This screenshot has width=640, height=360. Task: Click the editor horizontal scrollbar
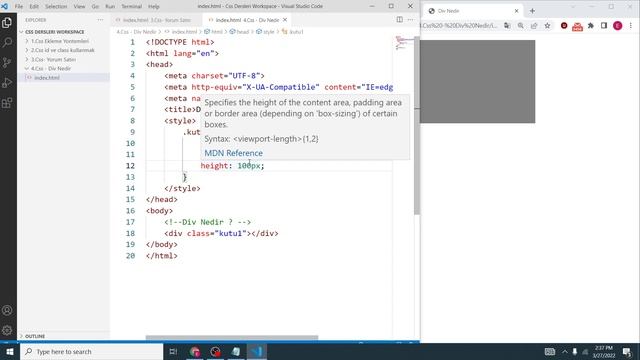point(232,338)
